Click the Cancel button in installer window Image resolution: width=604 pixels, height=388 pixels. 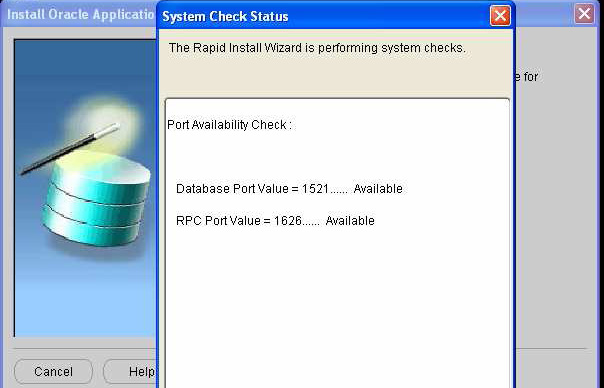53,371
